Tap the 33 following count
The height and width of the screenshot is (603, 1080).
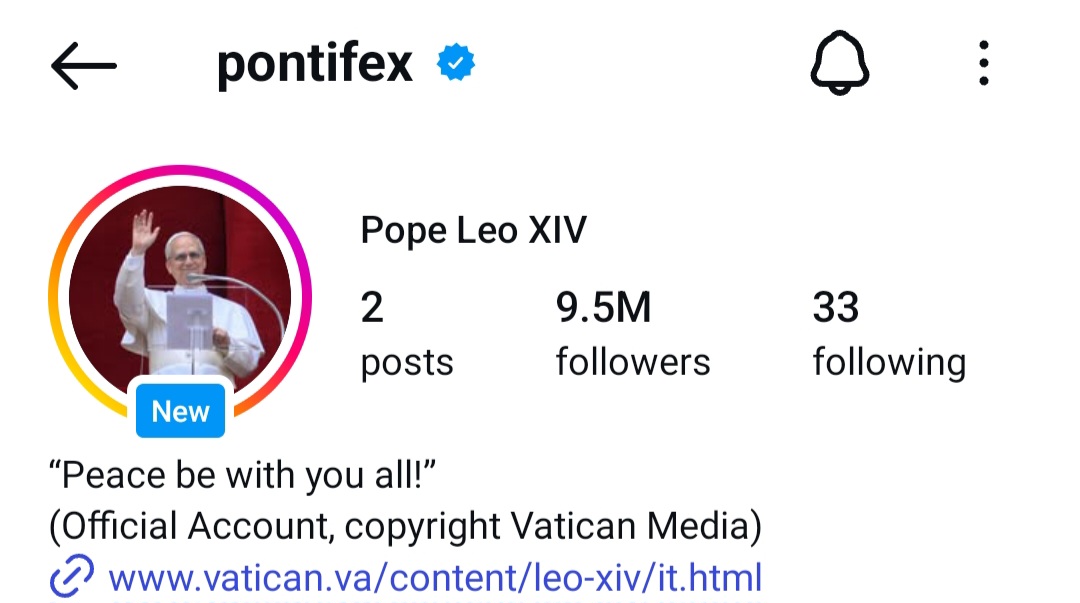coord(835,308)
